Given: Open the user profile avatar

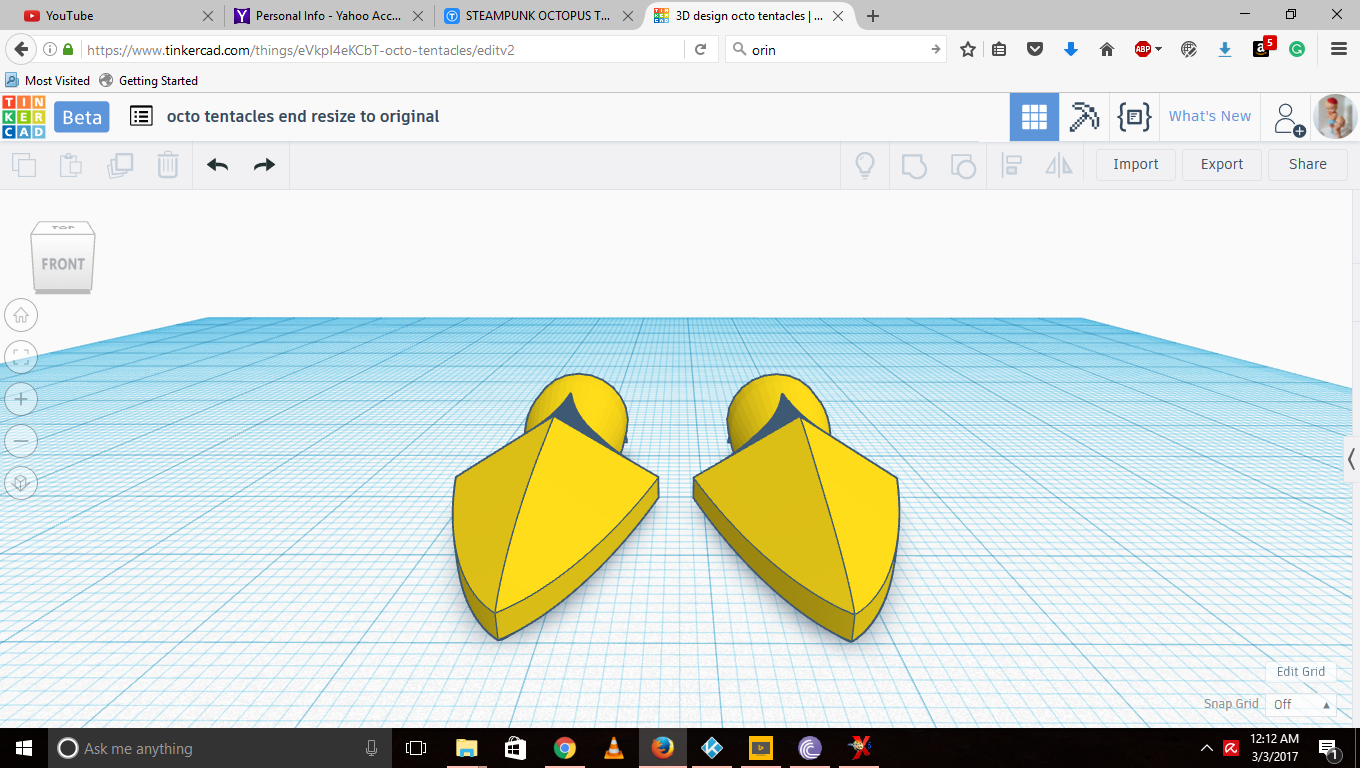Looking at the screenshot, I should (x=1335, y=117).
